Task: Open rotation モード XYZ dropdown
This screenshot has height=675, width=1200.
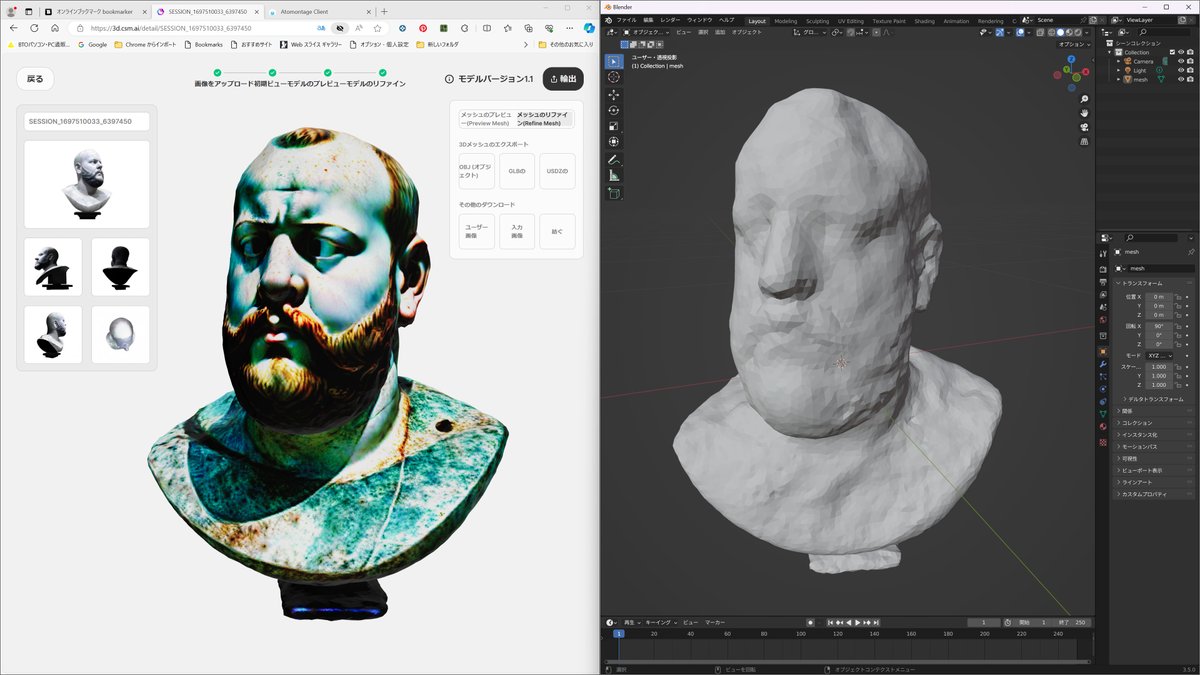Action: (1159, 355)
